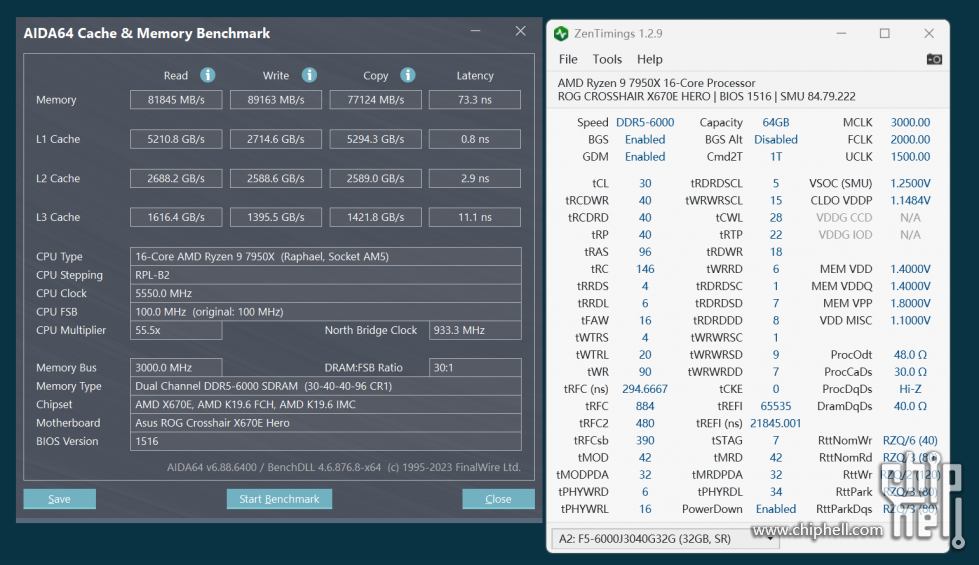Minimize the AIDA64 benchmark window

(x=476, y=31)
